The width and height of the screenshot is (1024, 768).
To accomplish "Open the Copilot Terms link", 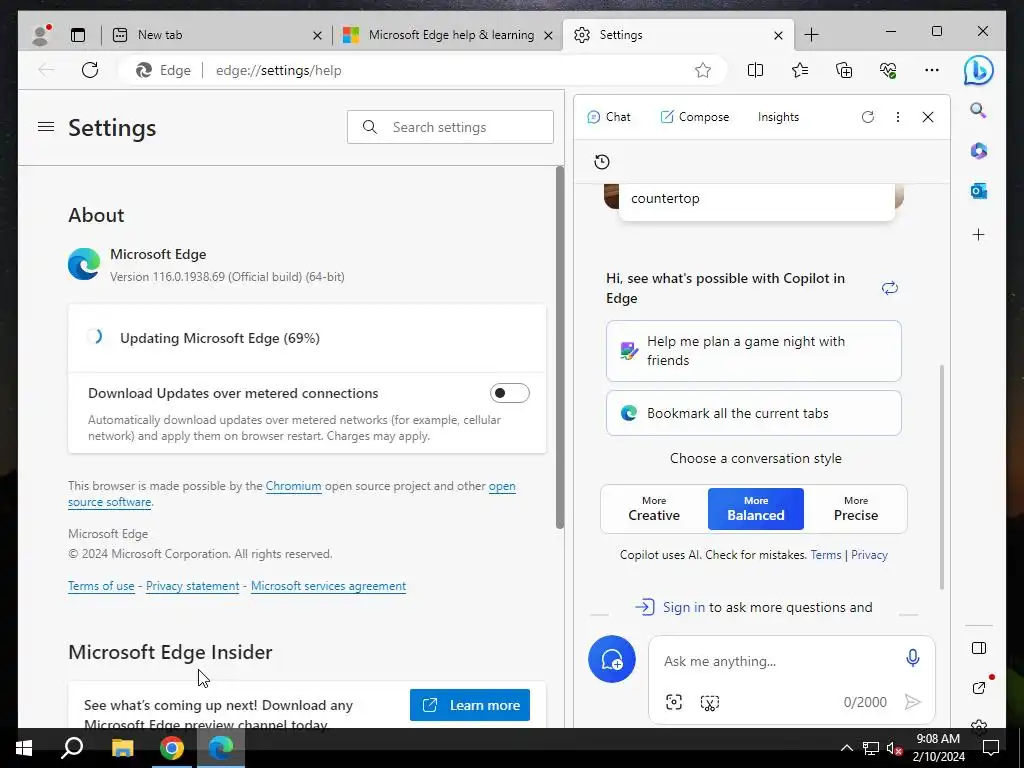I will pos(825,554).
